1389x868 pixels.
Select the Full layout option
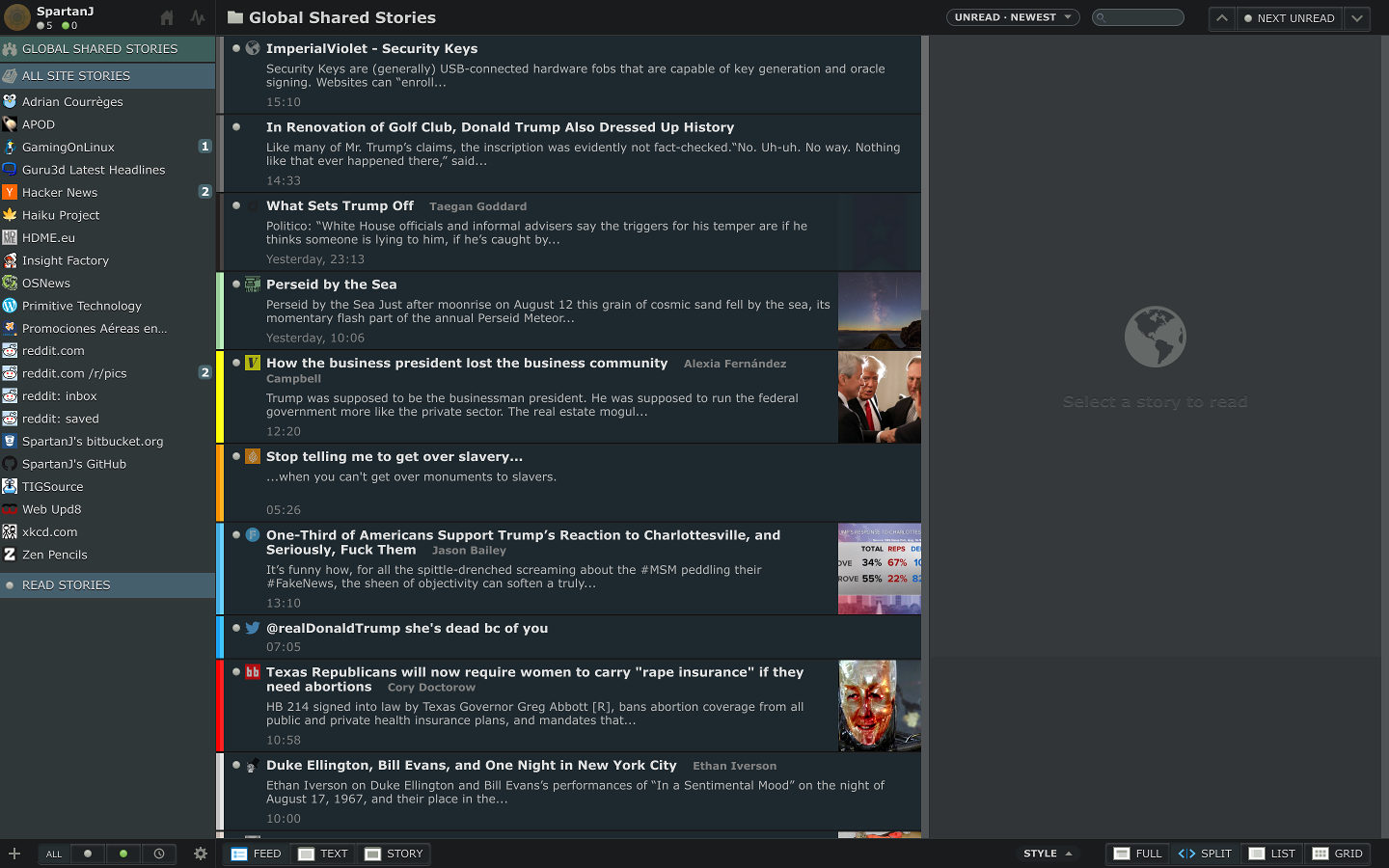pyautogui.click(x=1137, y=854)
